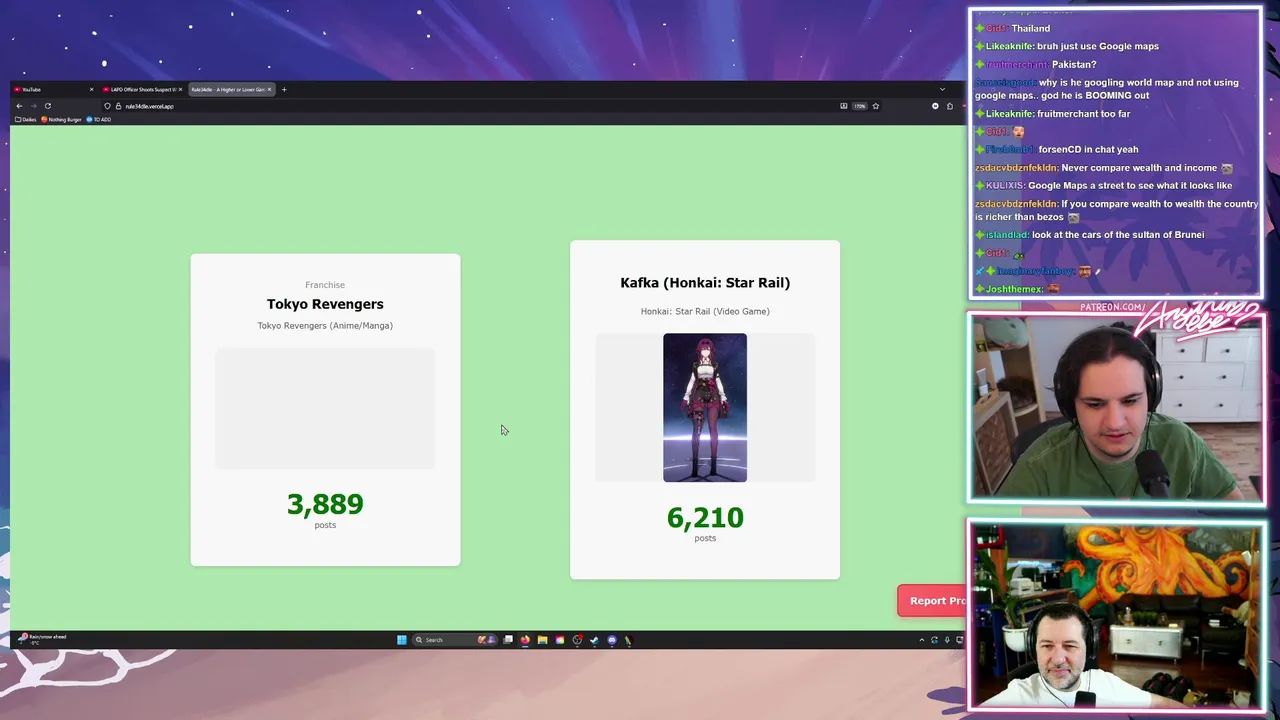
Task: Open the weather widget in taskbar
Action: coord(42,638)
